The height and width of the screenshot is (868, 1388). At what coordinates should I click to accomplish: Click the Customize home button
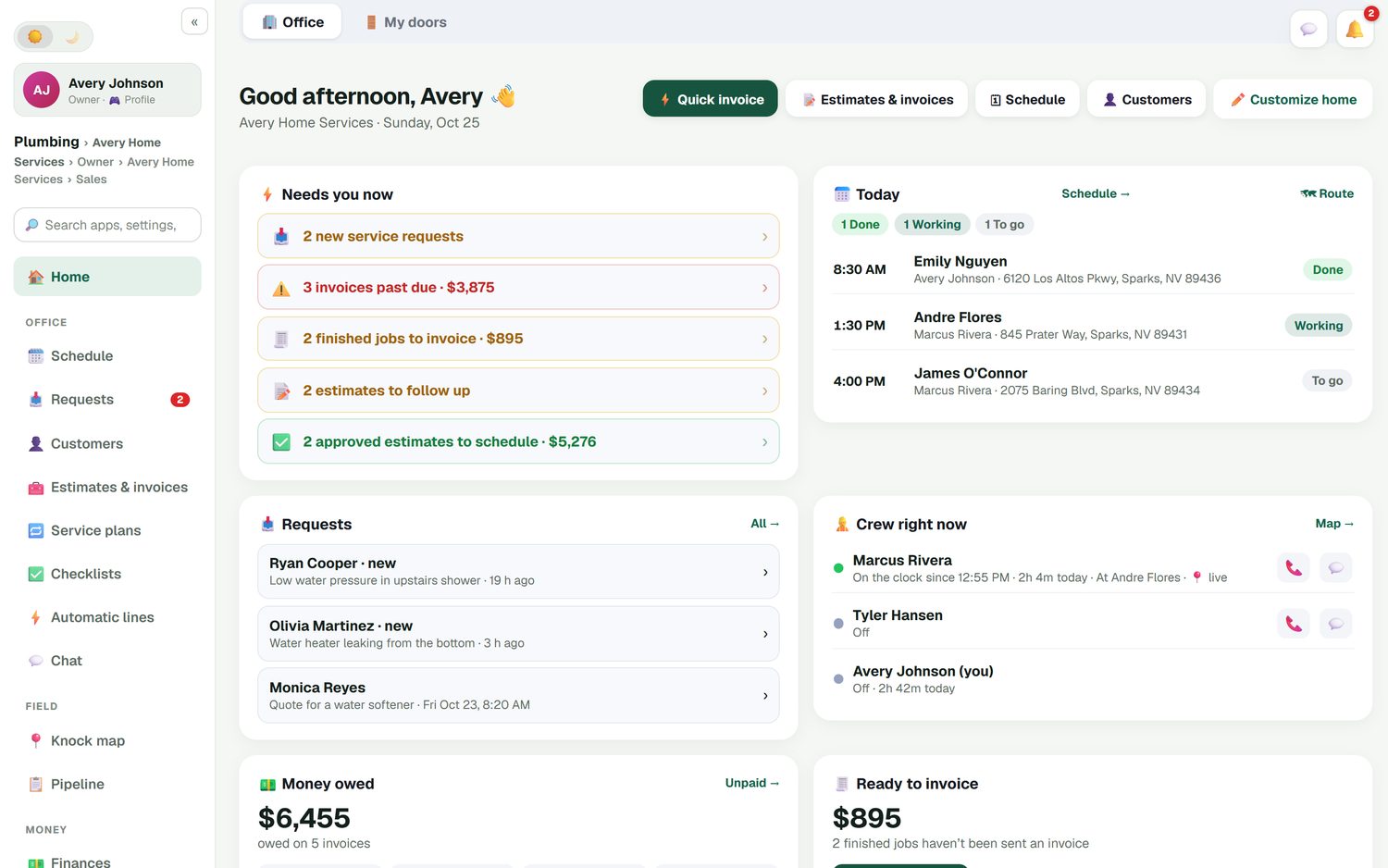click(1293, 99)
